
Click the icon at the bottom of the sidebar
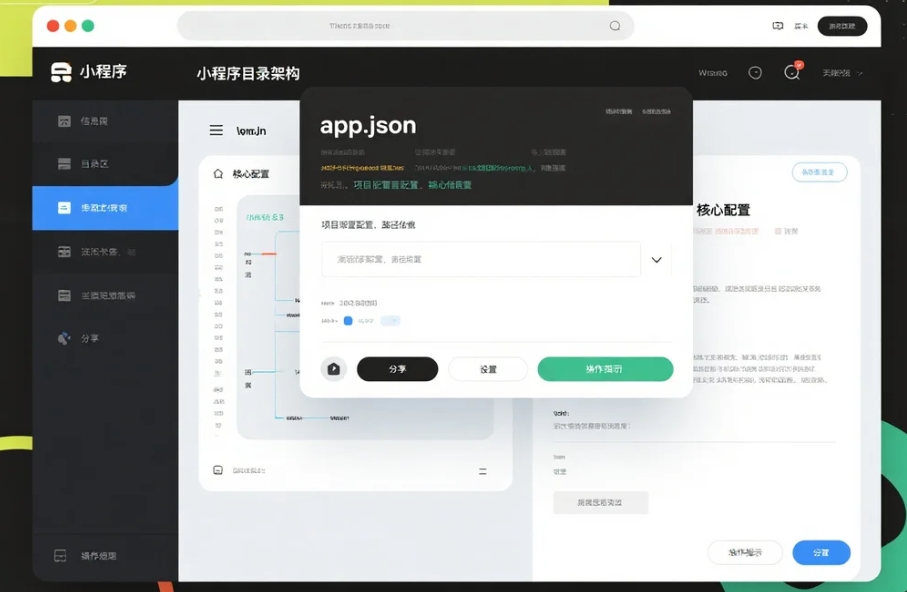coord(61,555)
